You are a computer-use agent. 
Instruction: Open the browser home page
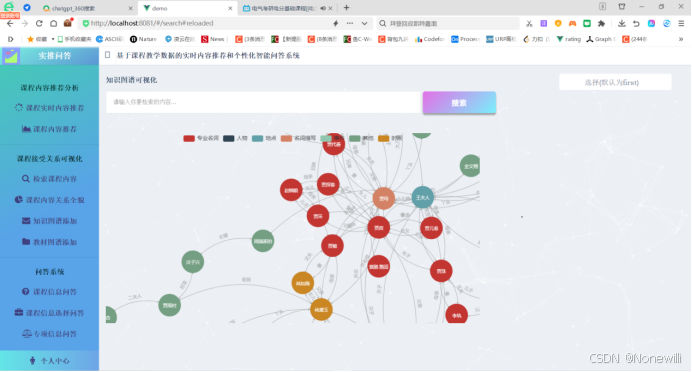[53, 23]
